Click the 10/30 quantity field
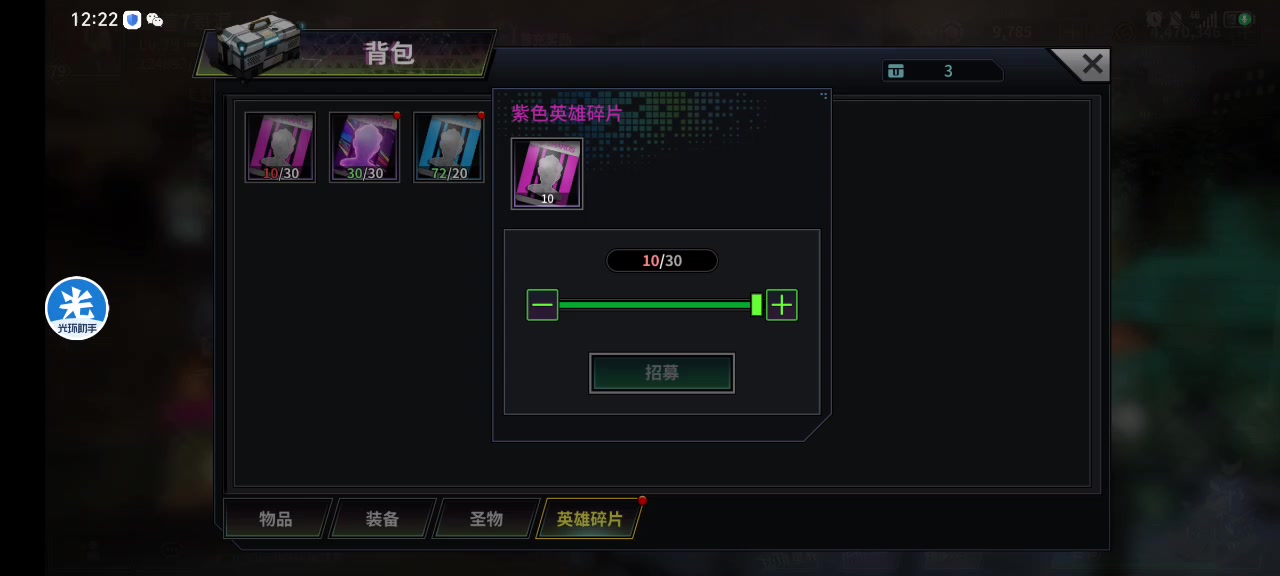This screenshot has width=1280, height=576. [x=662, y=261]
